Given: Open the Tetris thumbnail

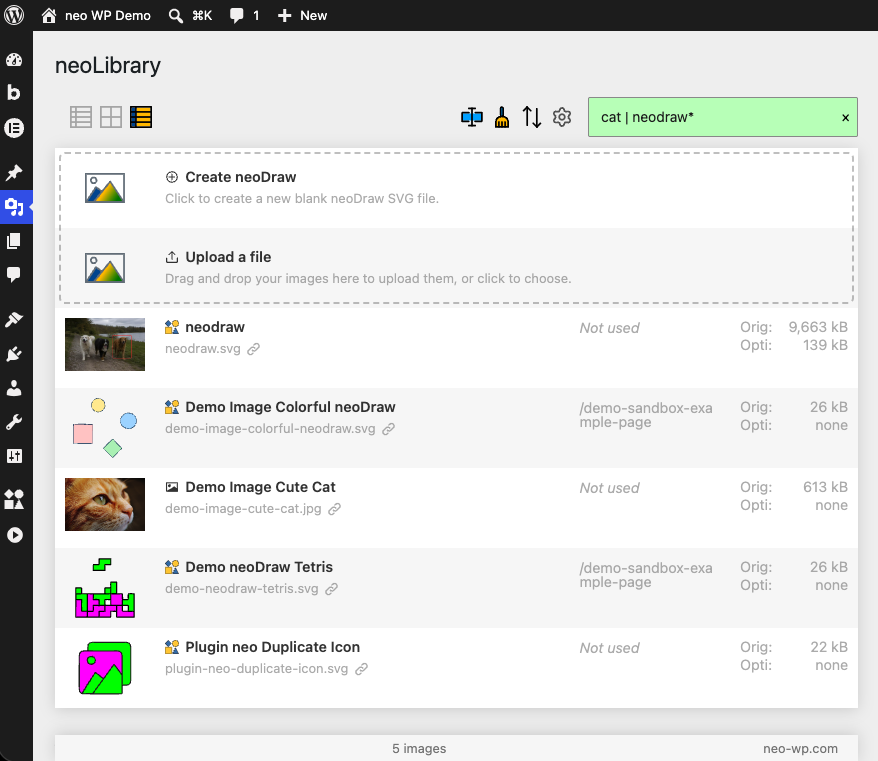Looking at the screenshot, I should point(105,588).
